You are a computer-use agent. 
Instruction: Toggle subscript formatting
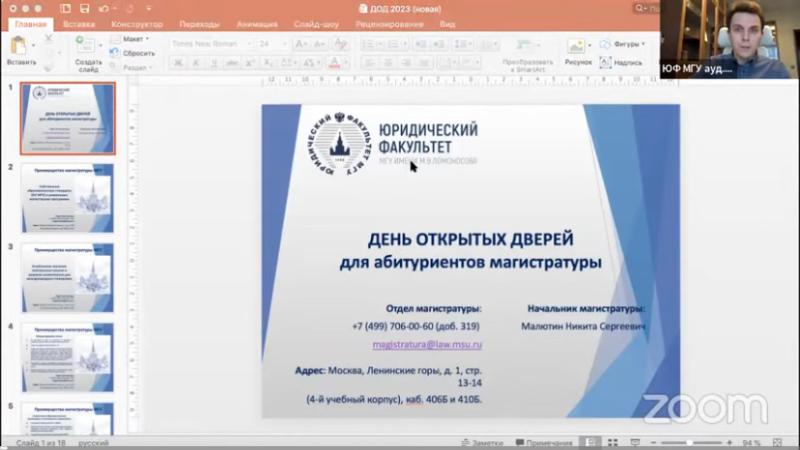tap(268, 63)
